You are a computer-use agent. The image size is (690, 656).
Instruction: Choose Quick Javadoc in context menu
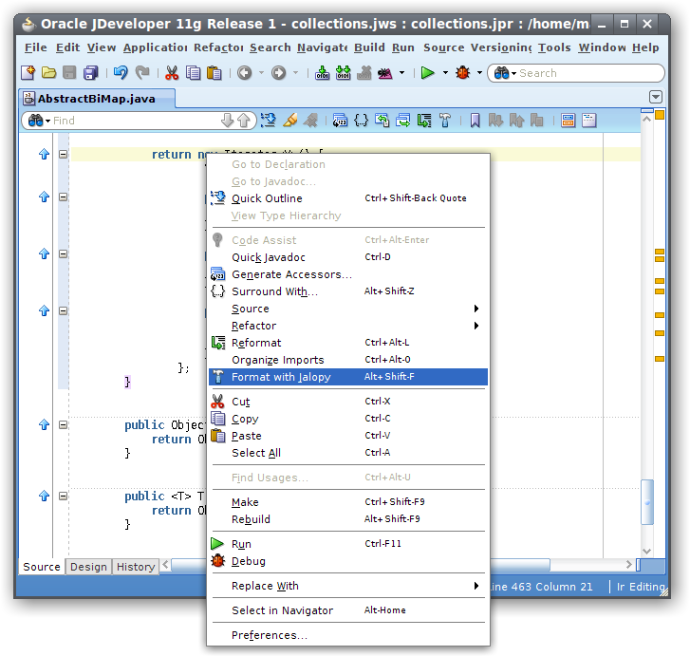[x=348, y=257]
